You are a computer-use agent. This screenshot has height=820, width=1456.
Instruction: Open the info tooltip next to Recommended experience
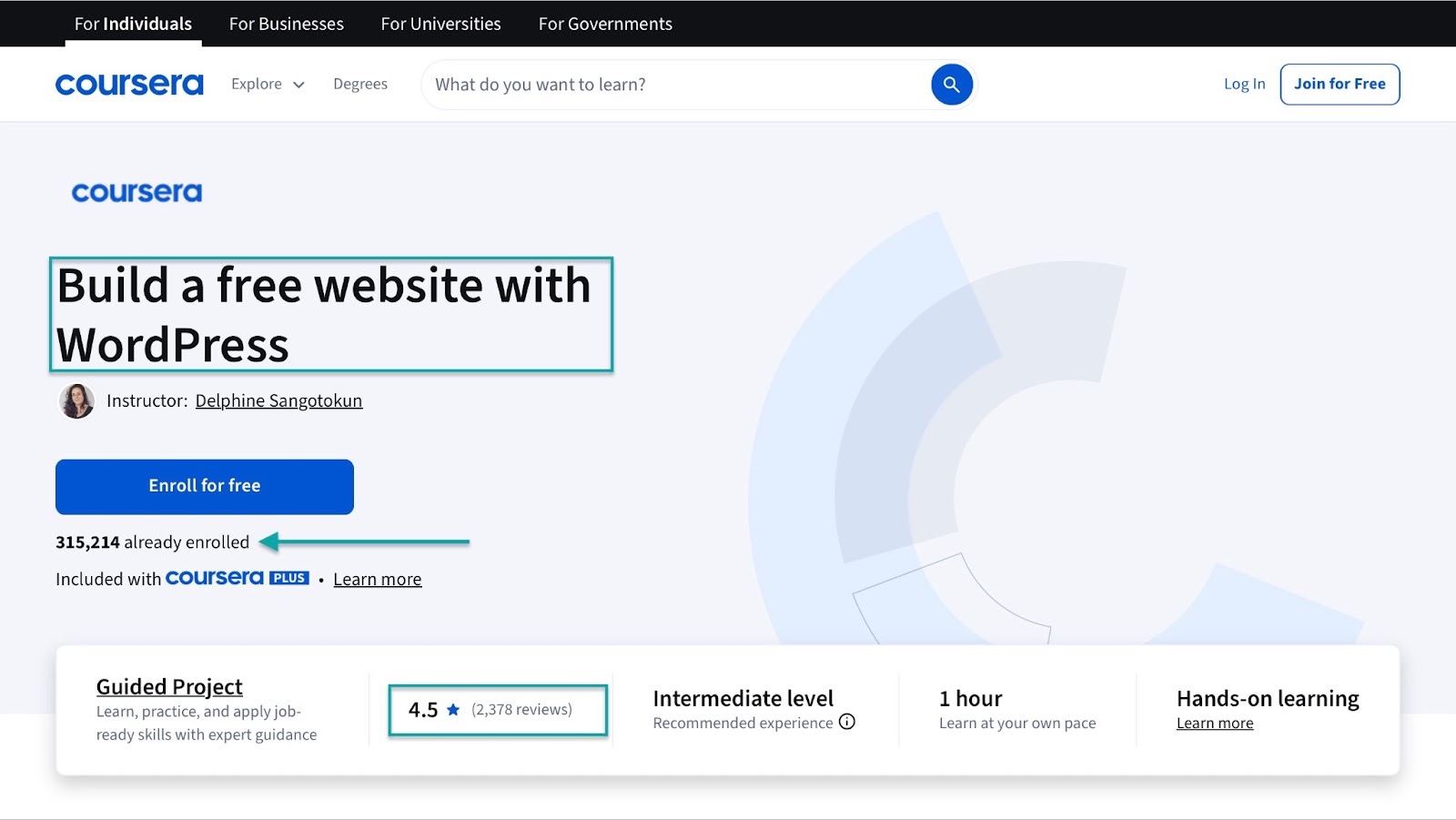pos(847,723)
